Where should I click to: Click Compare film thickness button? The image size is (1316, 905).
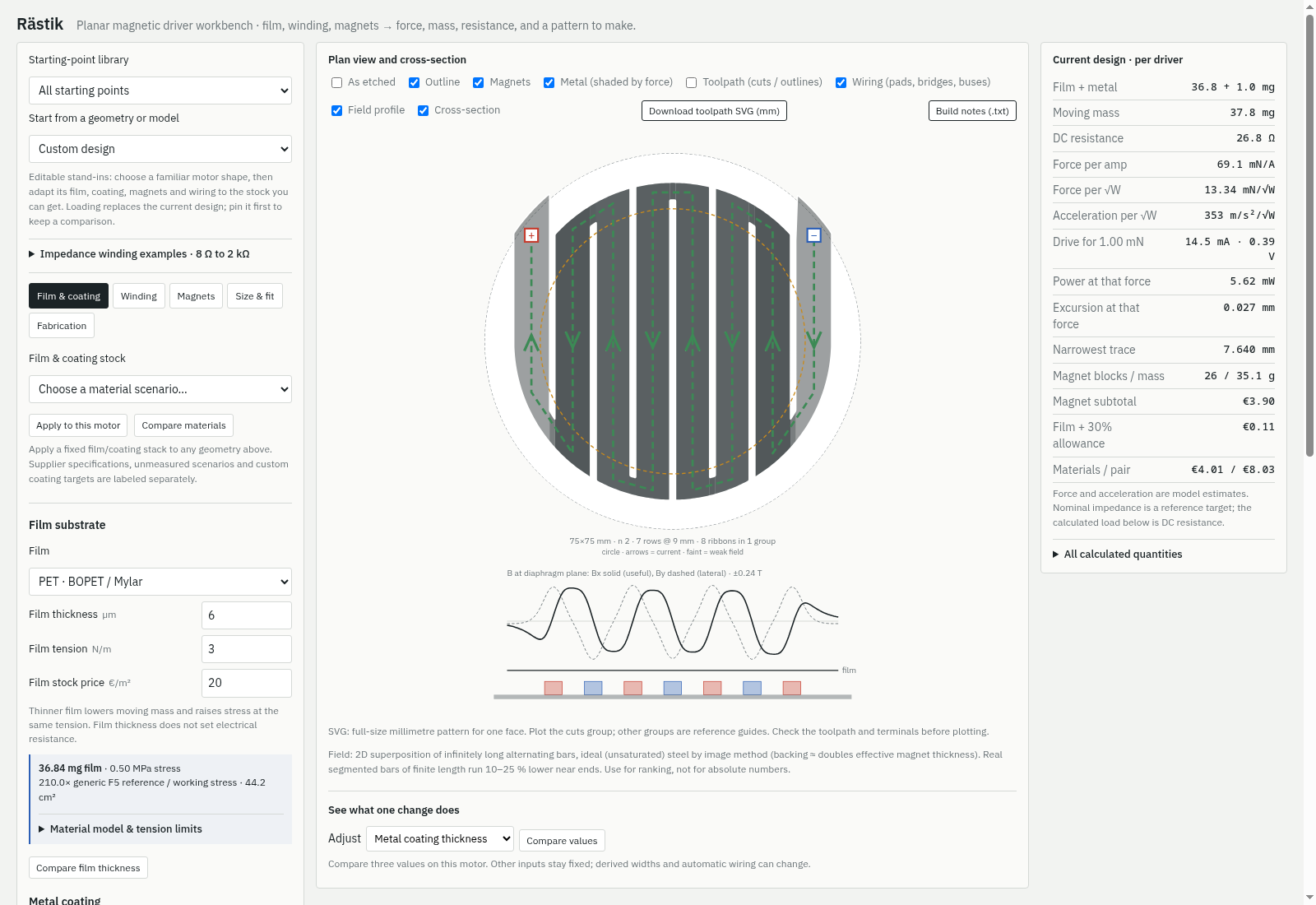click(x=88, y=868)
